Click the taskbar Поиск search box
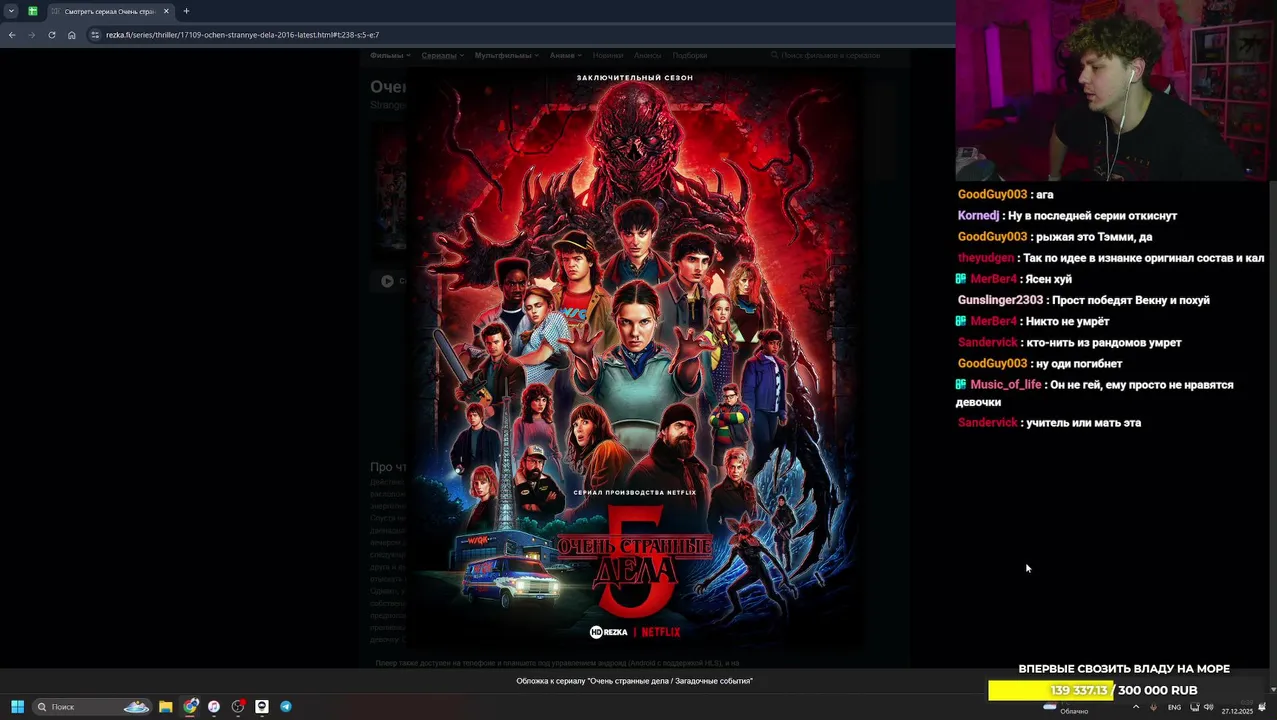 pos(92,707)
